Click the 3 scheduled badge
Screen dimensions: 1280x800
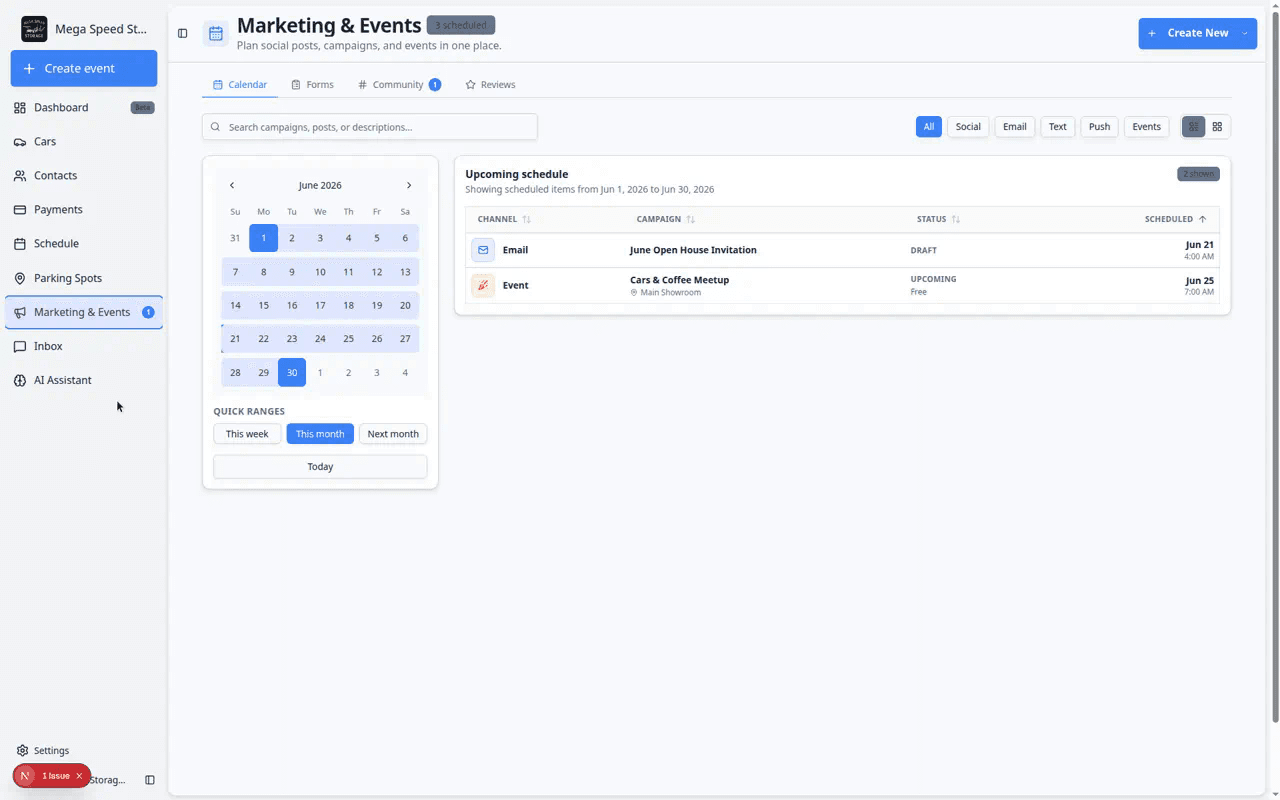(x=460, y=25)
